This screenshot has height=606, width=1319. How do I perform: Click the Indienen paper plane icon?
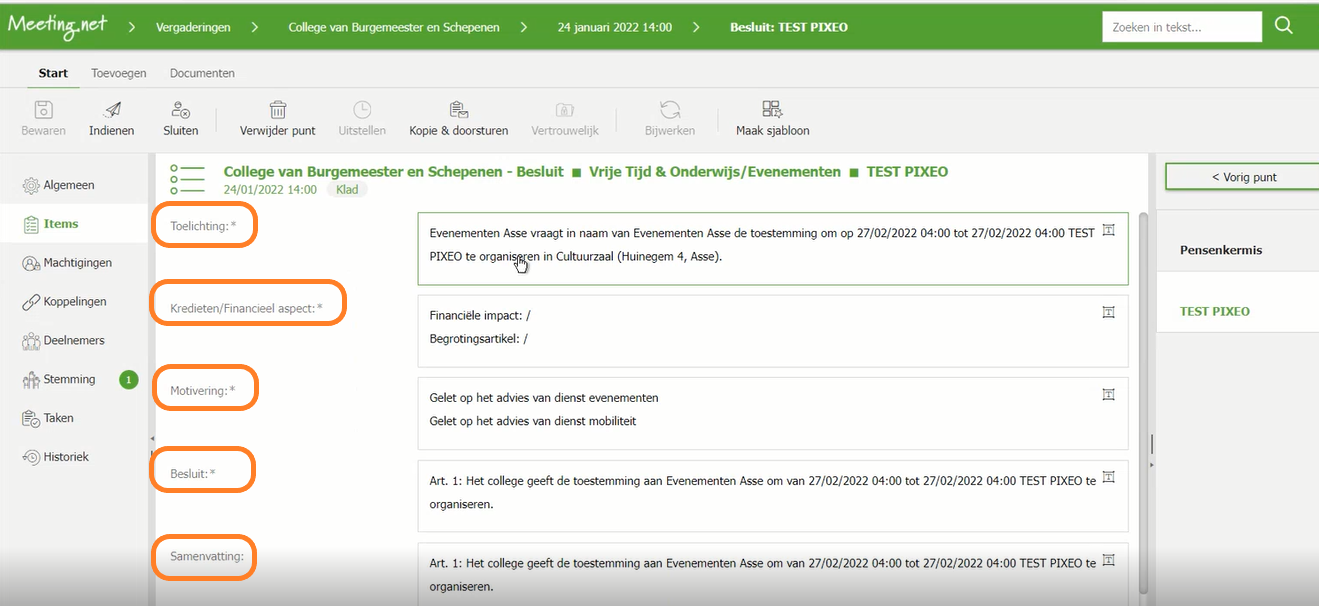(112, 110)
